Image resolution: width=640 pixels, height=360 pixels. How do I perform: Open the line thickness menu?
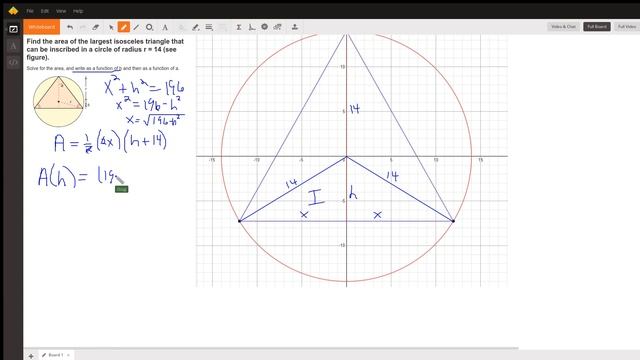click(x=209, y=27)
